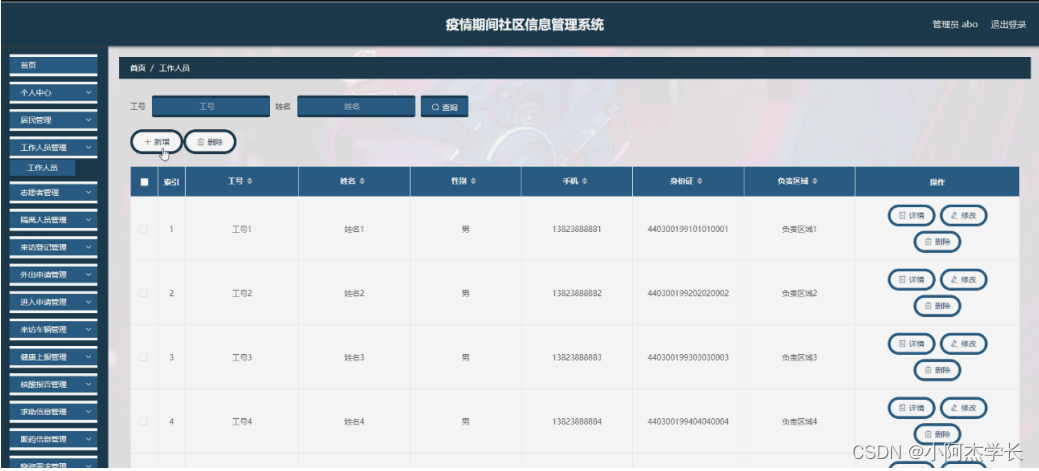
Task: Sort table by 姓名 column arrows
Action: (x=362, y=182)
